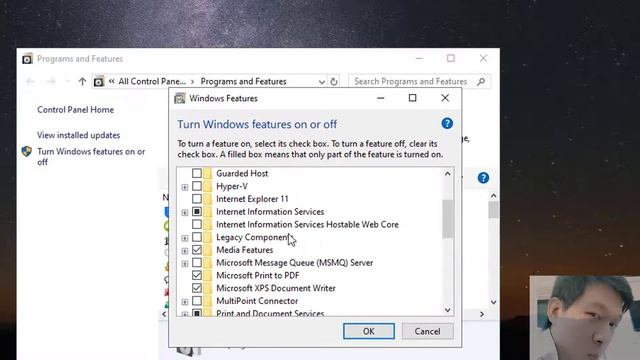Tick the Internet Explorer 11 checkbox
This screenshot has width=640, height=360.
pos(197,199)
